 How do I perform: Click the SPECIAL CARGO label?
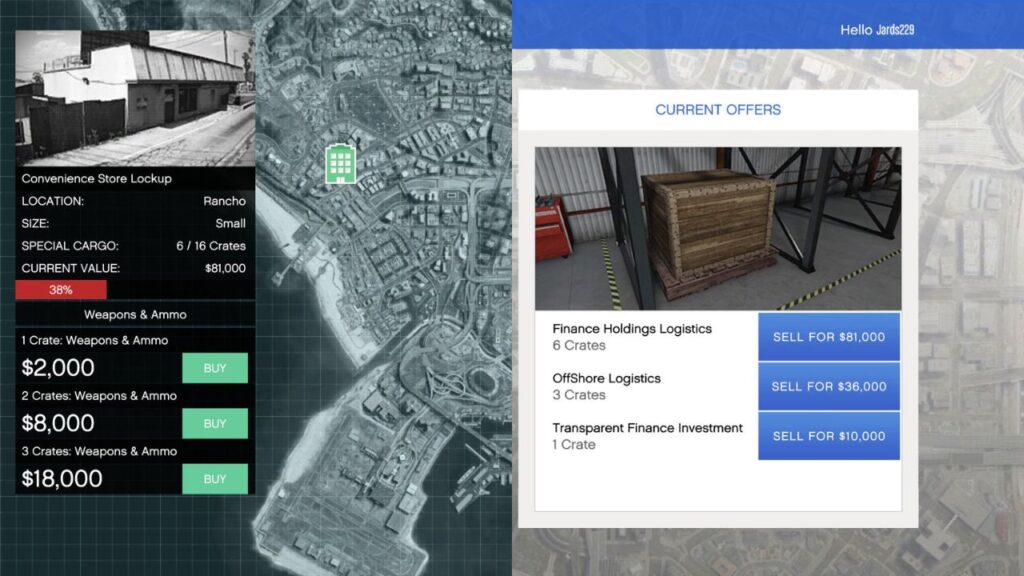pyautogui.click(x=70, y=246)
